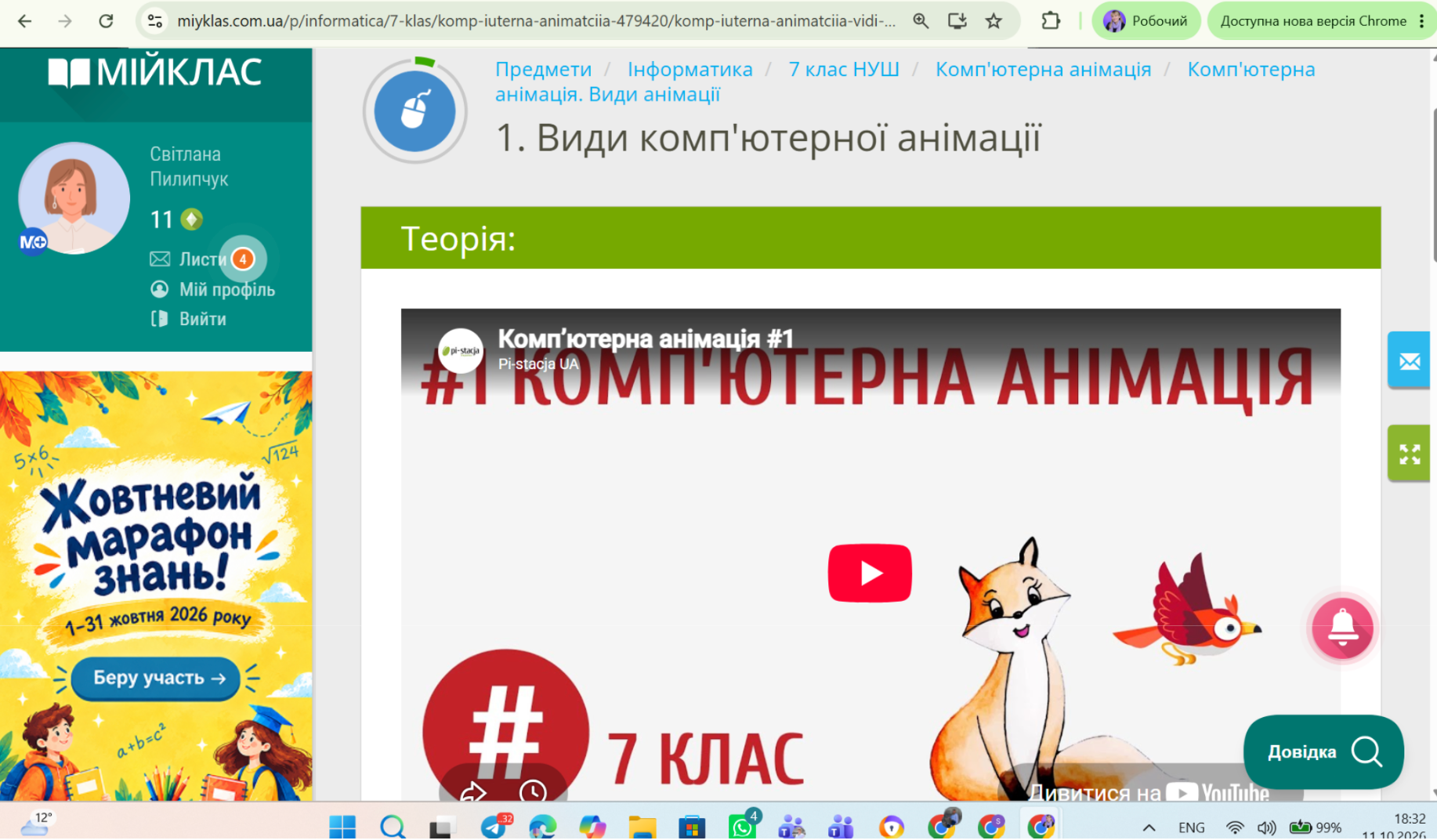Go to Предмети breadcrumb
The width and height of the screenshot is (1437, 840).
coord(543,69)
